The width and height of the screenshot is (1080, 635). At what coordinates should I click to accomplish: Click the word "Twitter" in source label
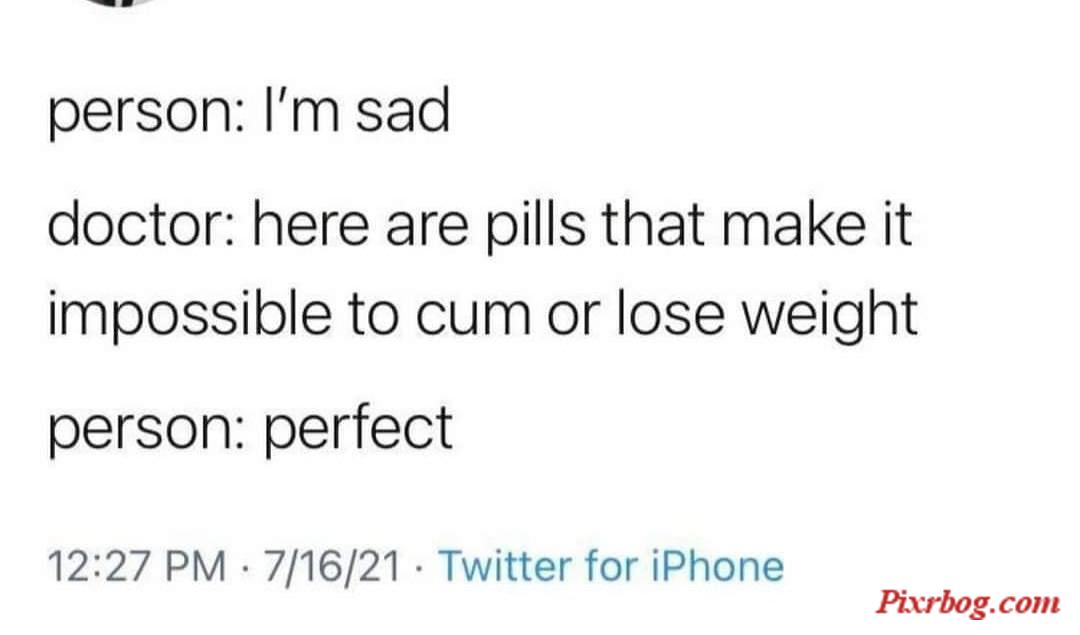[504, 566]
